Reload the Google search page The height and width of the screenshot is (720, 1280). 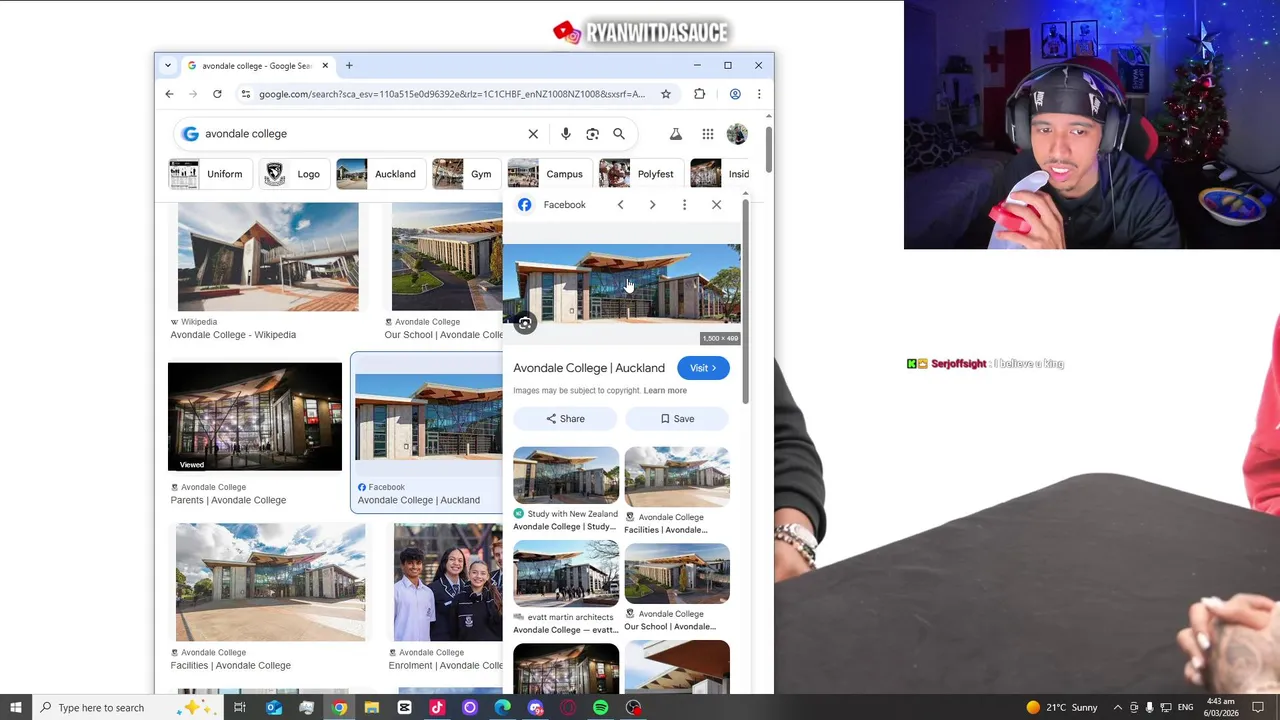217,94
